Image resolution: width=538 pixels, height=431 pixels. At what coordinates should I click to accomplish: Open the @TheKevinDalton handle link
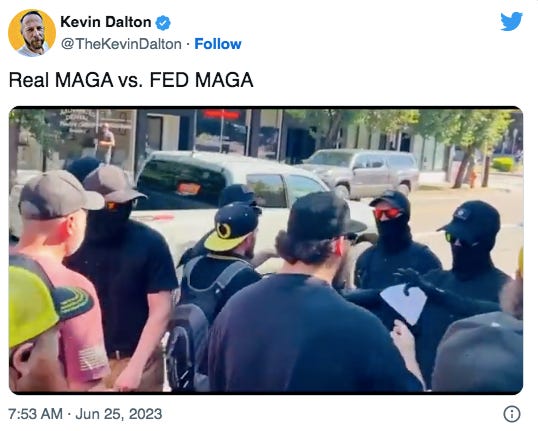[121, 44]
